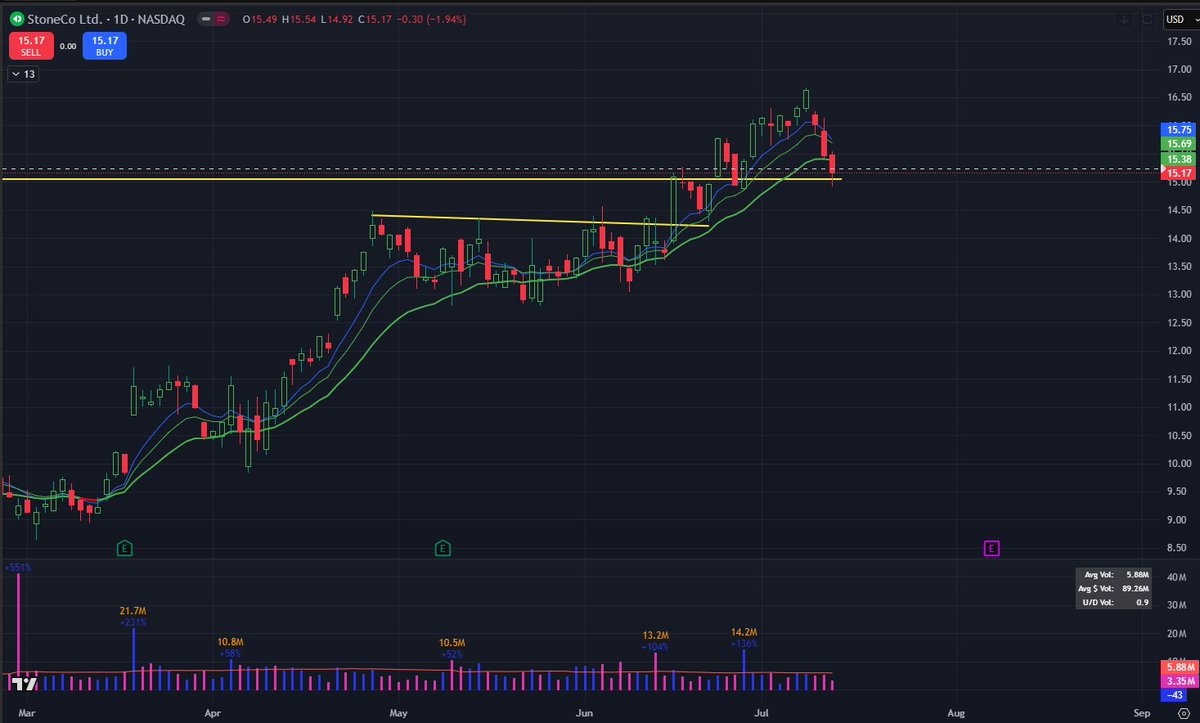Click the StoneCo Ltd. symbol title

(67, 18)
